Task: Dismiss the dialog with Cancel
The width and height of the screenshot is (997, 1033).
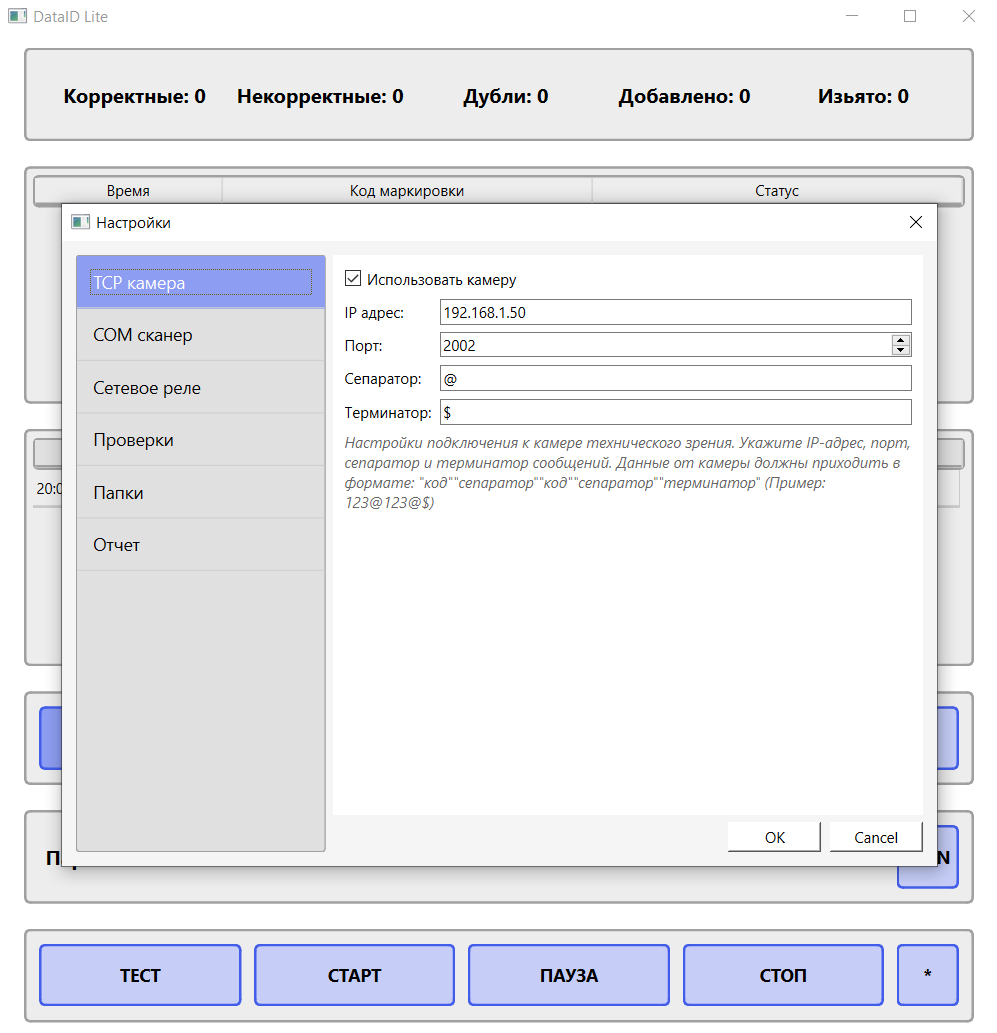Action: (x=875, y=837)
